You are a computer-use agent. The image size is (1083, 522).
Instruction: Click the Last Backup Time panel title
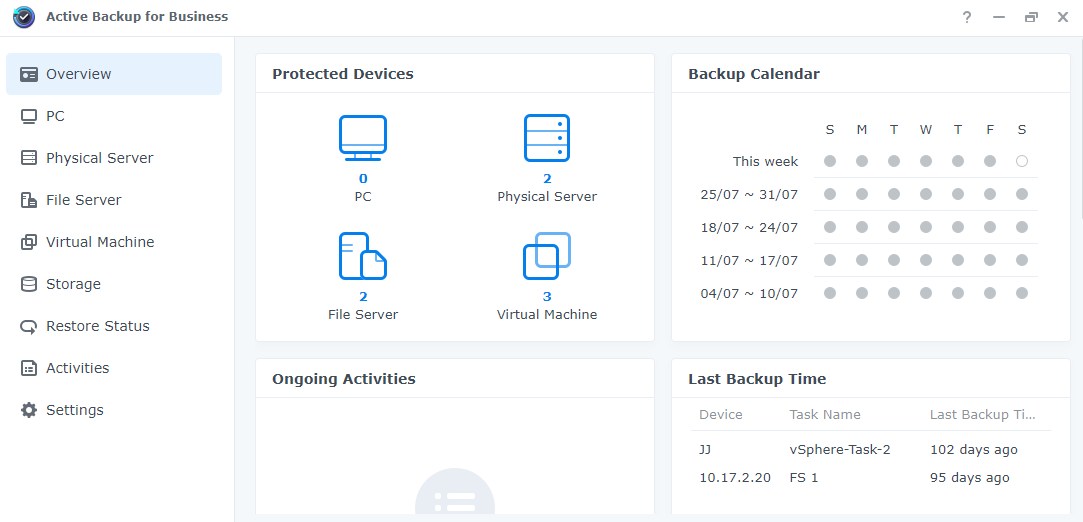click(x=757, y=379)
